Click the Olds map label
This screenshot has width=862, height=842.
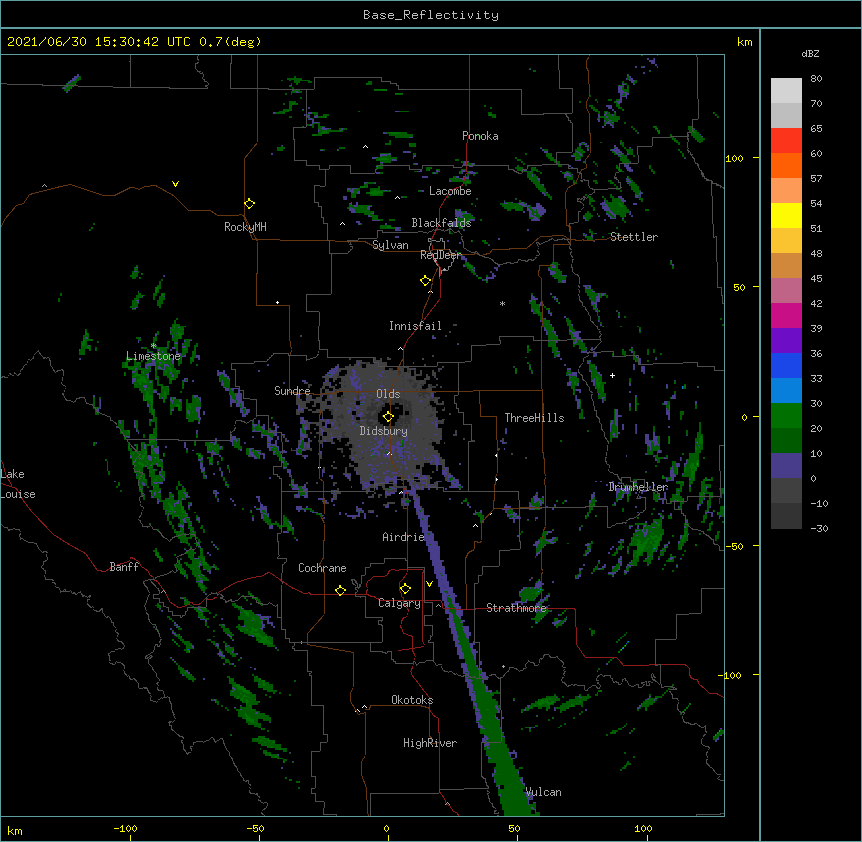click(388, 394)
